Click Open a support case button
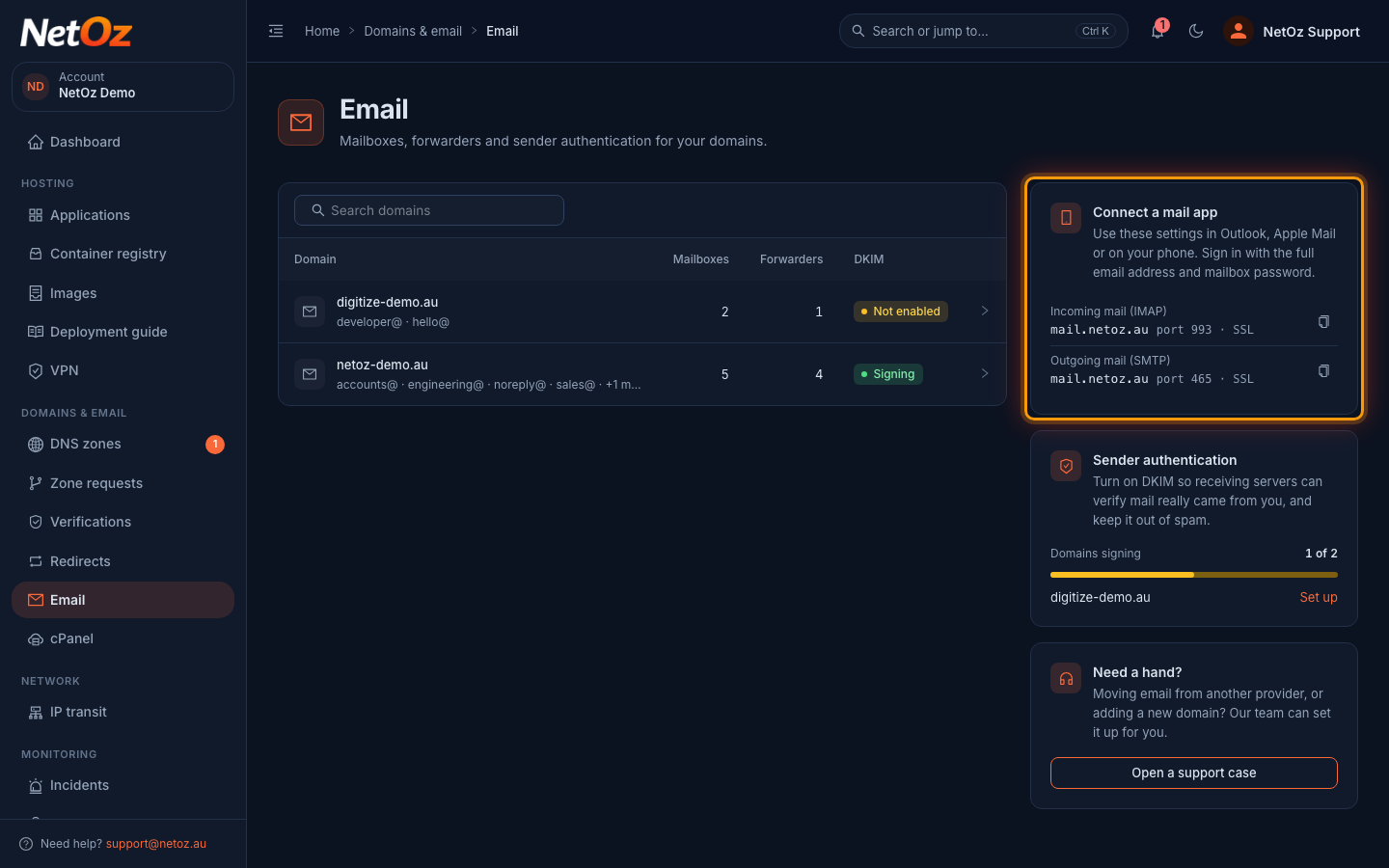 (1194, 773)
